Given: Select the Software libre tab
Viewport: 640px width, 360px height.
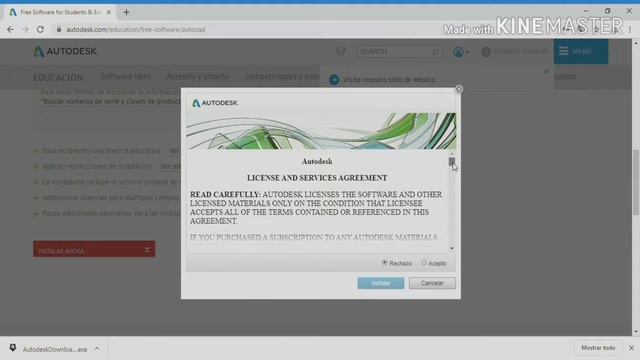Looking at the screenshot, I should [125, 76].
